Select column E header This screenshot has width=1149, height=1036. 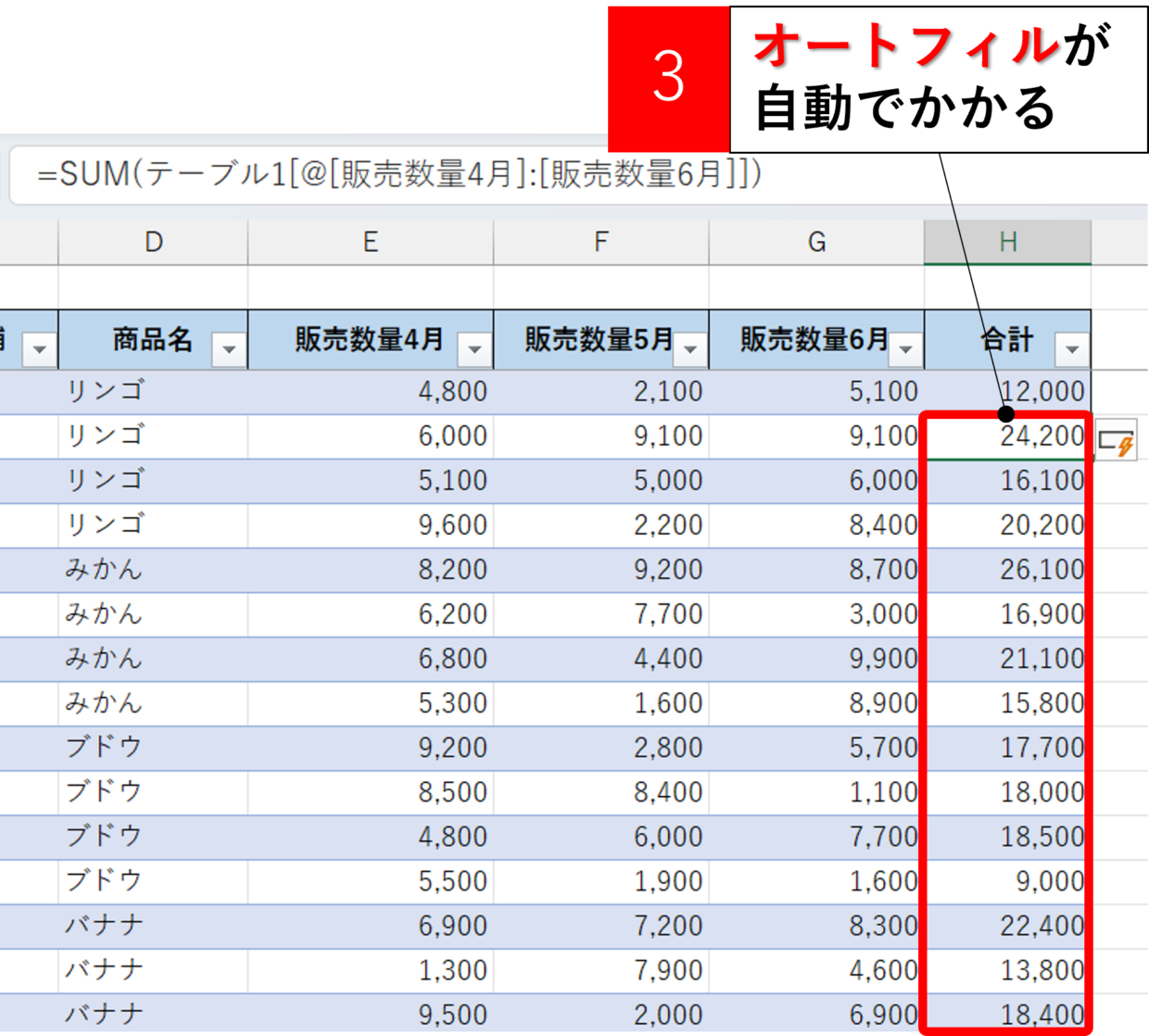tap(371, 243)
